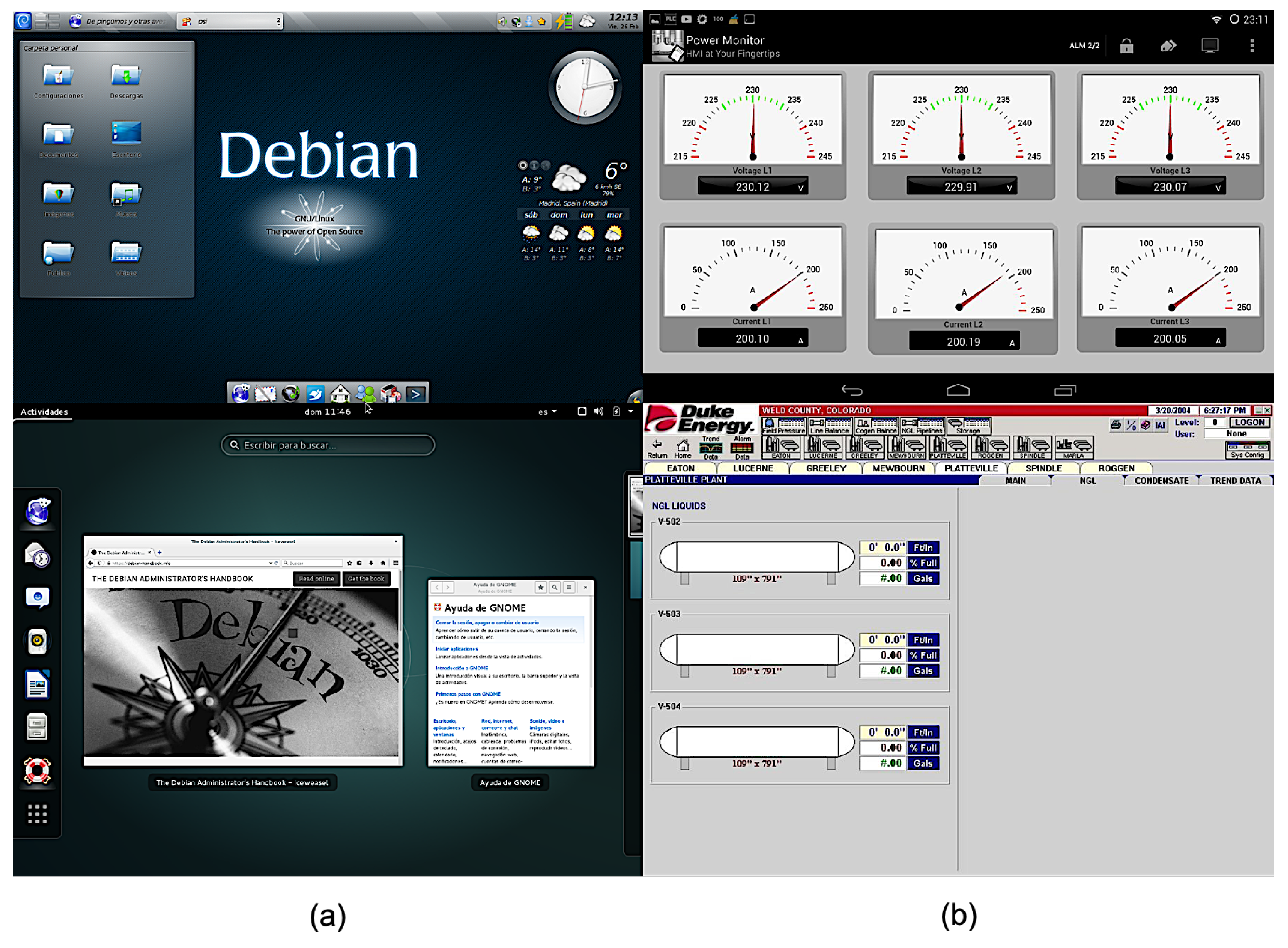The image size is (1288, 948).
Task: Open the 'es' keyboard layout dropdown
Action: [547, 411]
